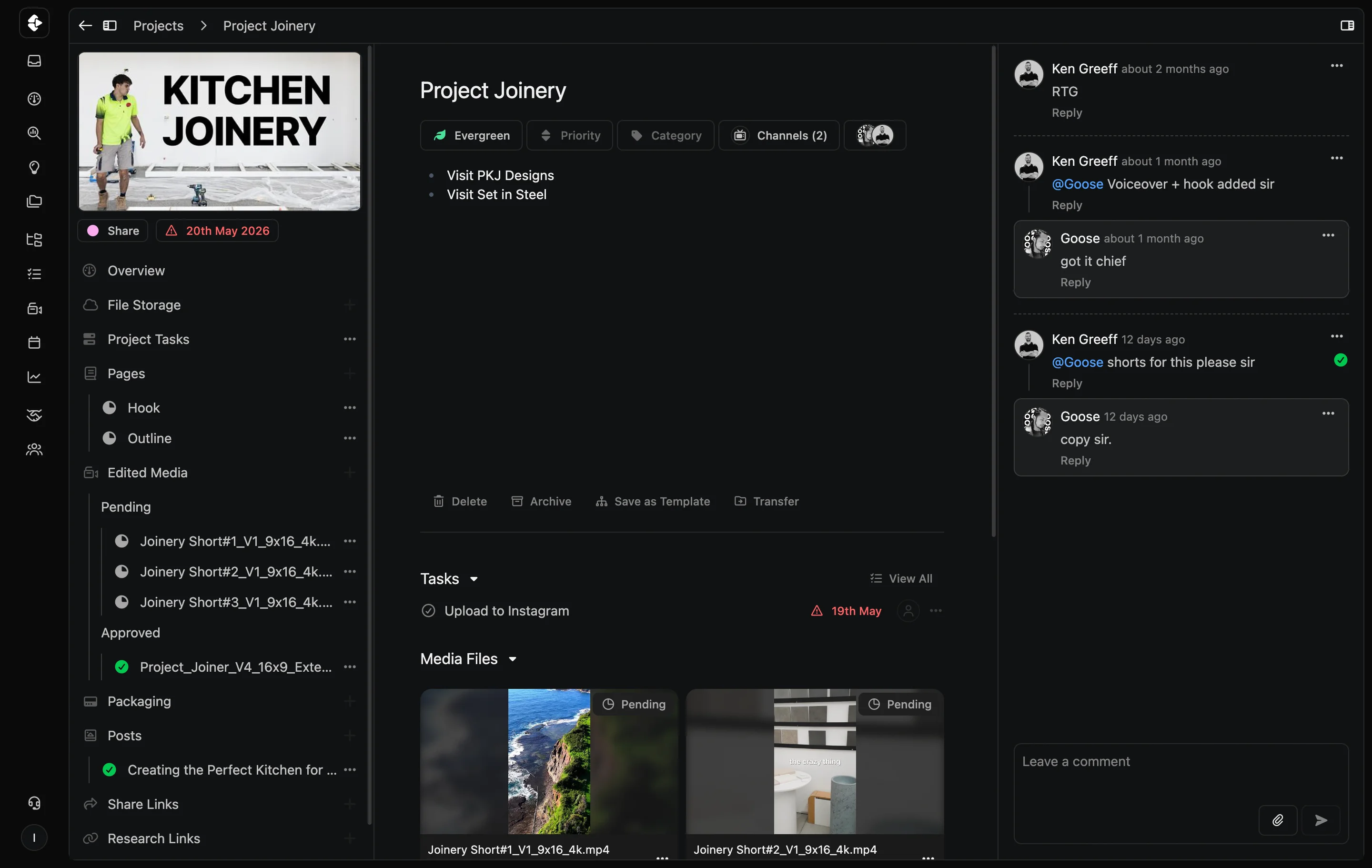This screenshot has height=868, width=1372.
Task: Toggle status icon of Joinery Short#3 sidebar item
Action: click(121, 602)
